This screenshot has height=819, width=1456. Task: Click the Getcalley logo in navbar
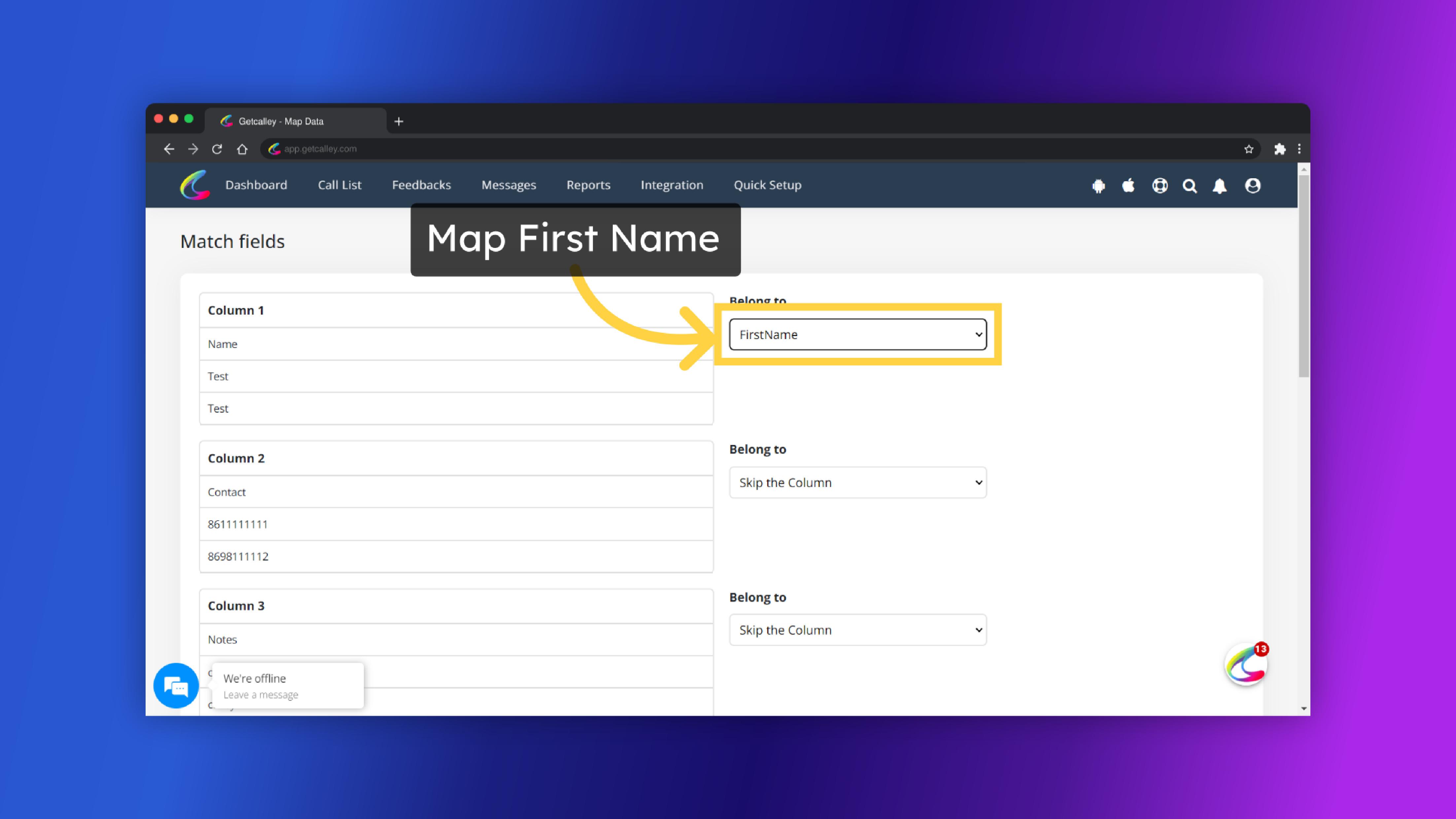point(195,185)
